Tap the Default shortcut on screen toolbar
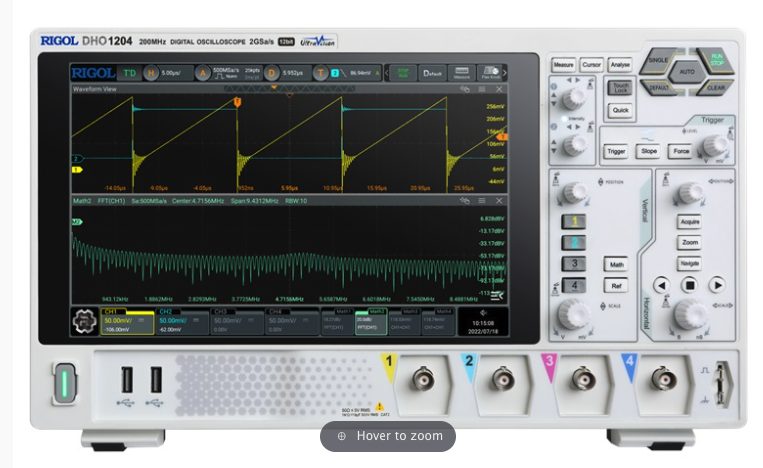 pos(432,73)
